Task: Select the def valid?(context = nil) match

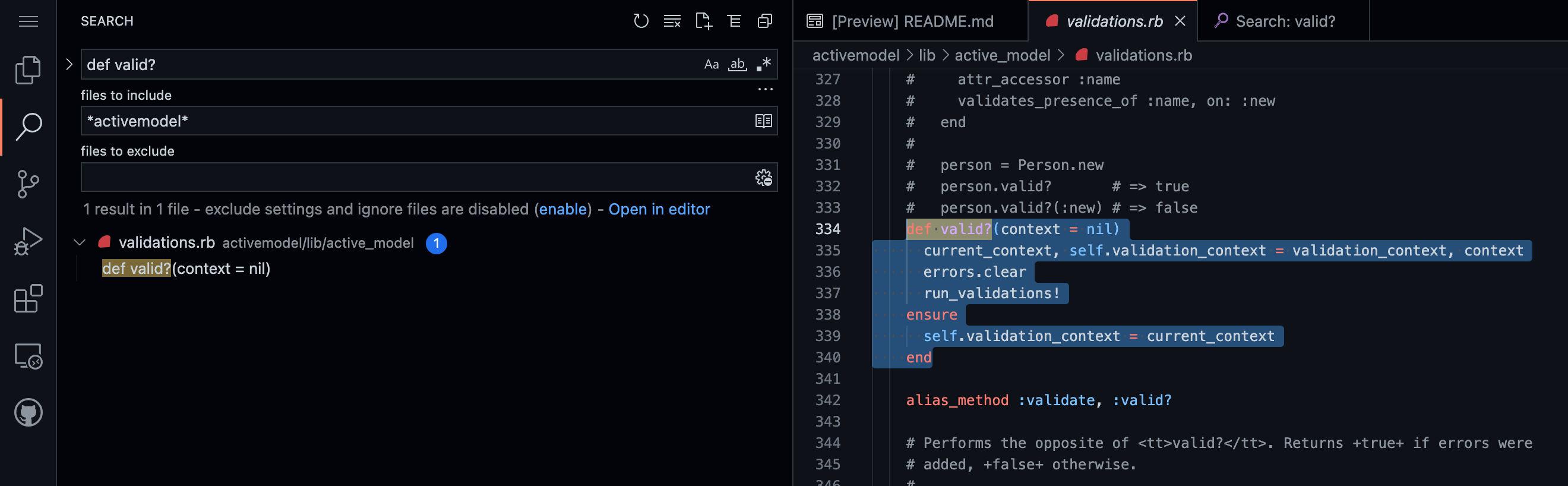Action: pyautogui.click(x=186, y=269)
